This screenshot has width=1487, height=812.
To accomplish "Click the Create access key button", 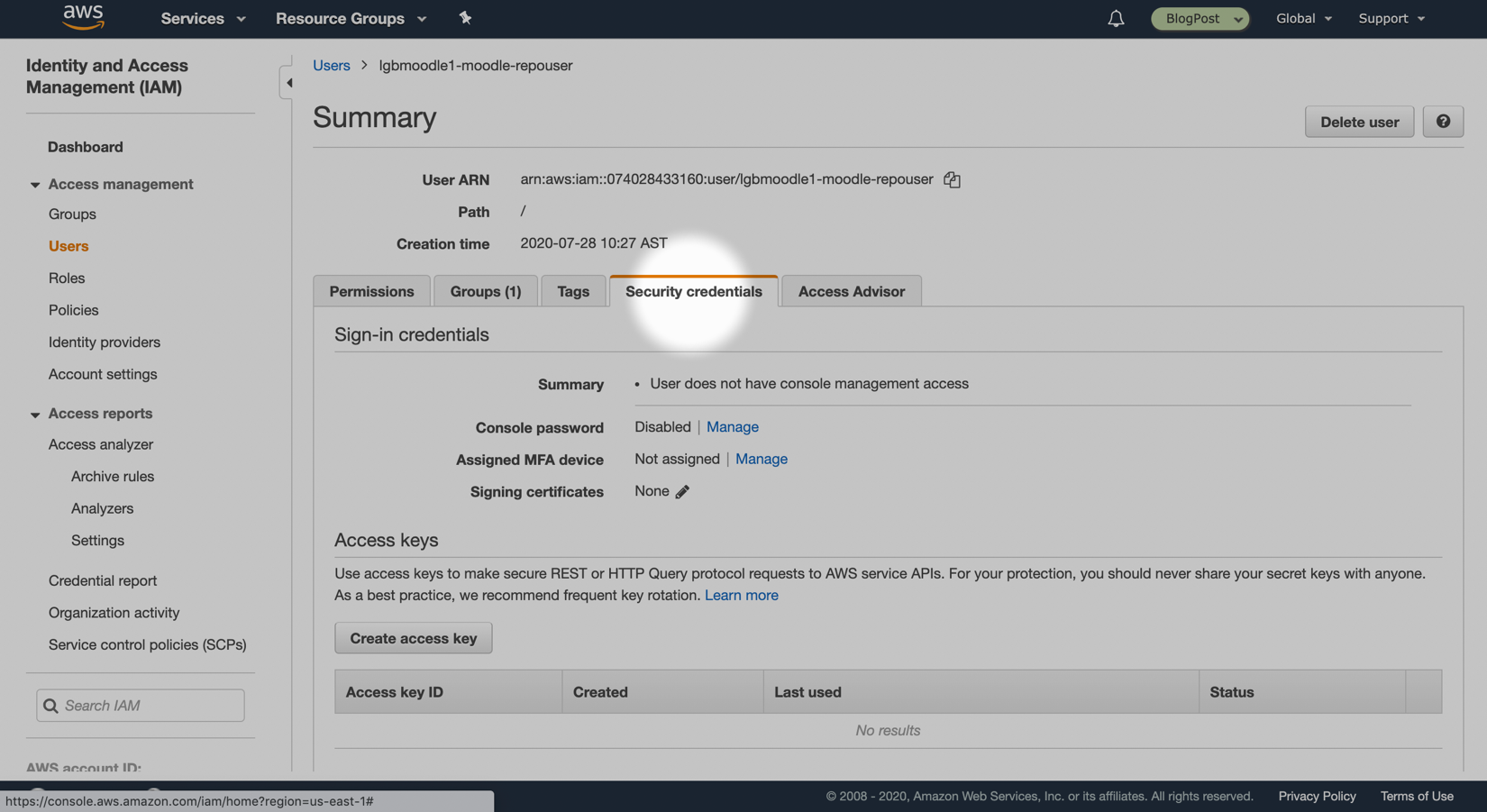I will (x=414, y=638).
